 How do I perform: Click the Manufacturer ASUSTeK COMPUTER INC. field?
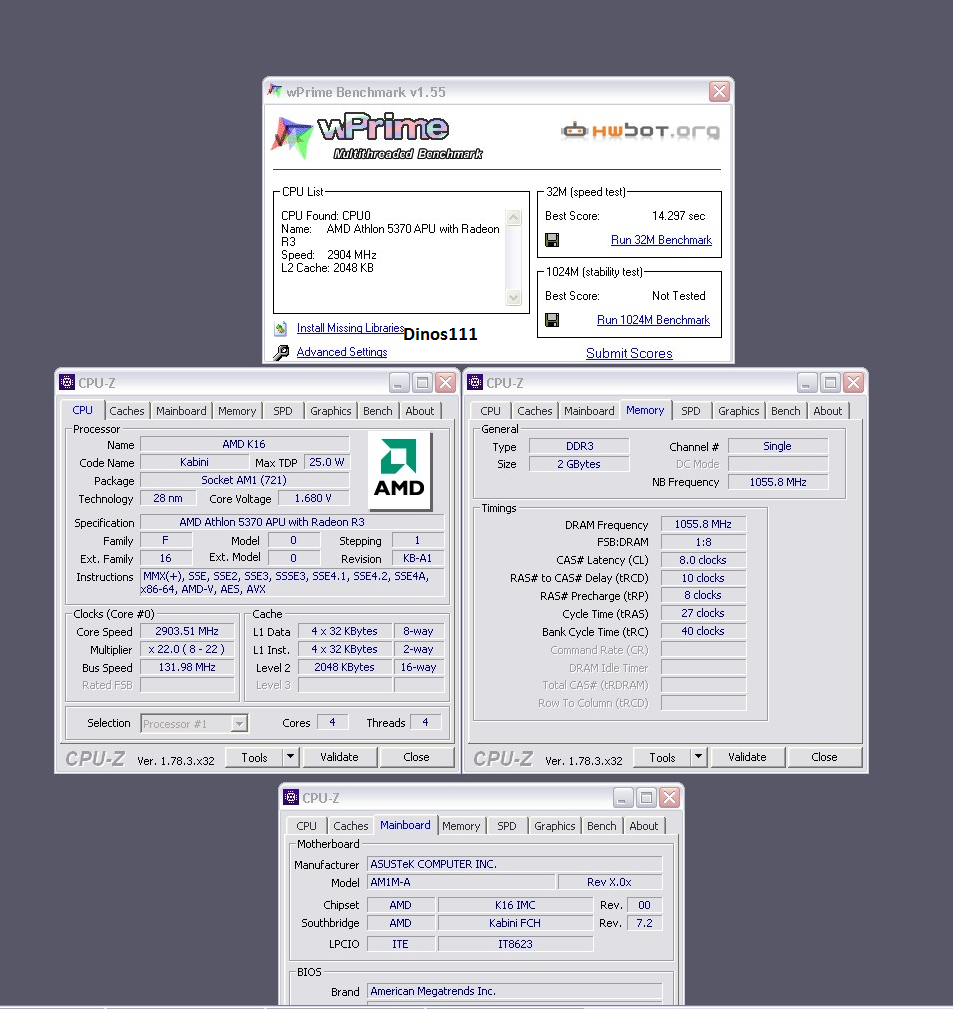(515, 864)
